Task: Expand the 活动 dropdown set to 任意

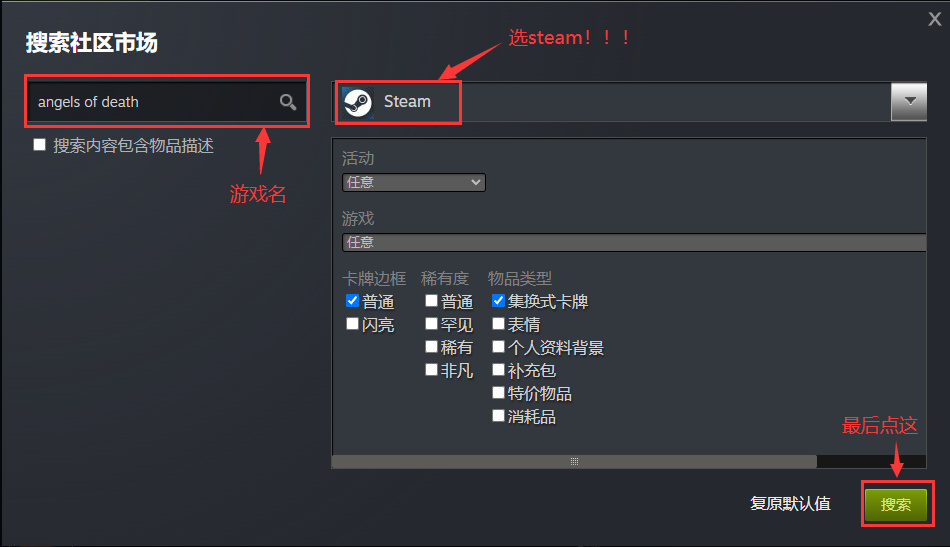Action: [414, 182]
